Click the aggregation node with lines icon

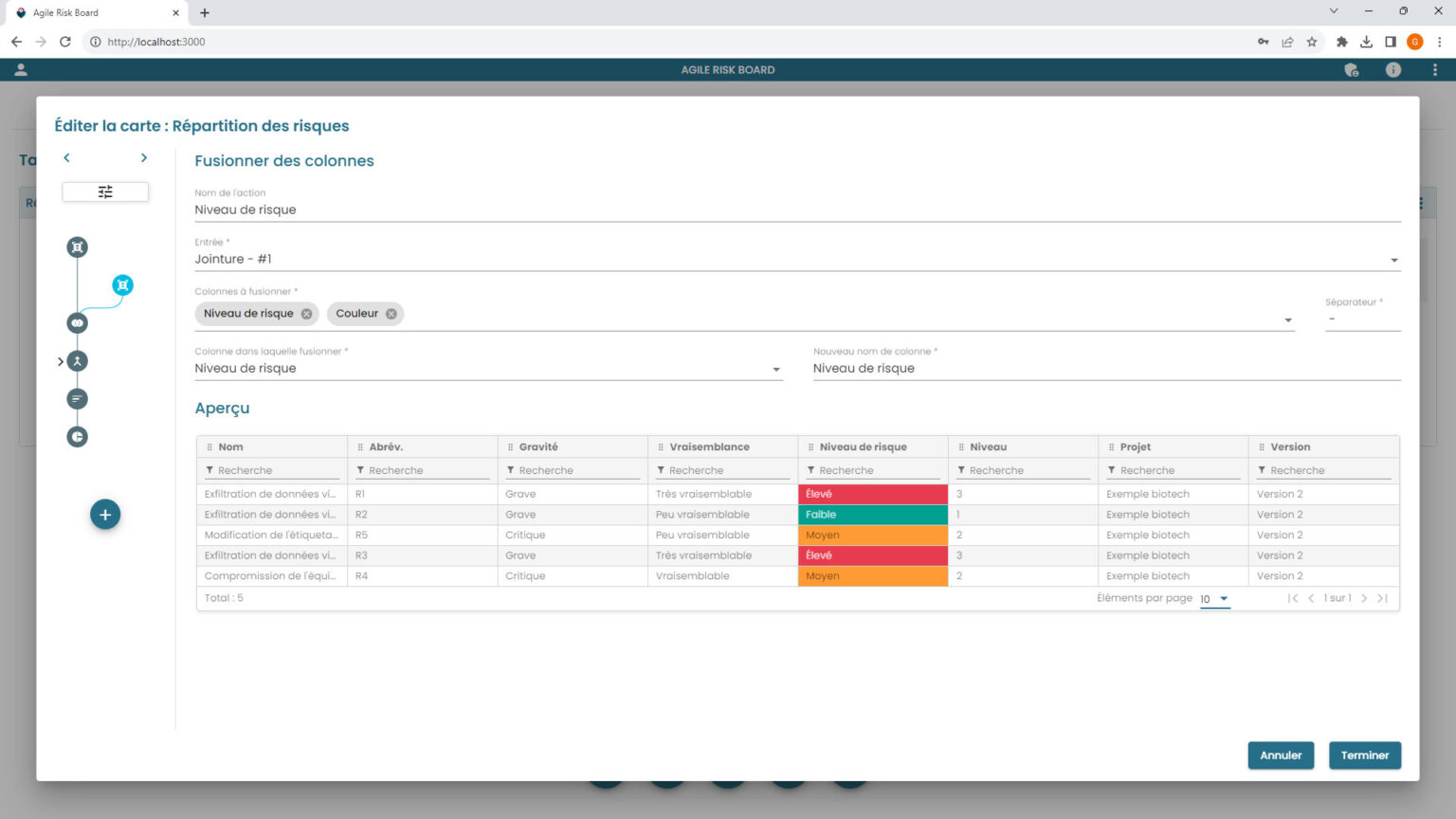[77, 398]
